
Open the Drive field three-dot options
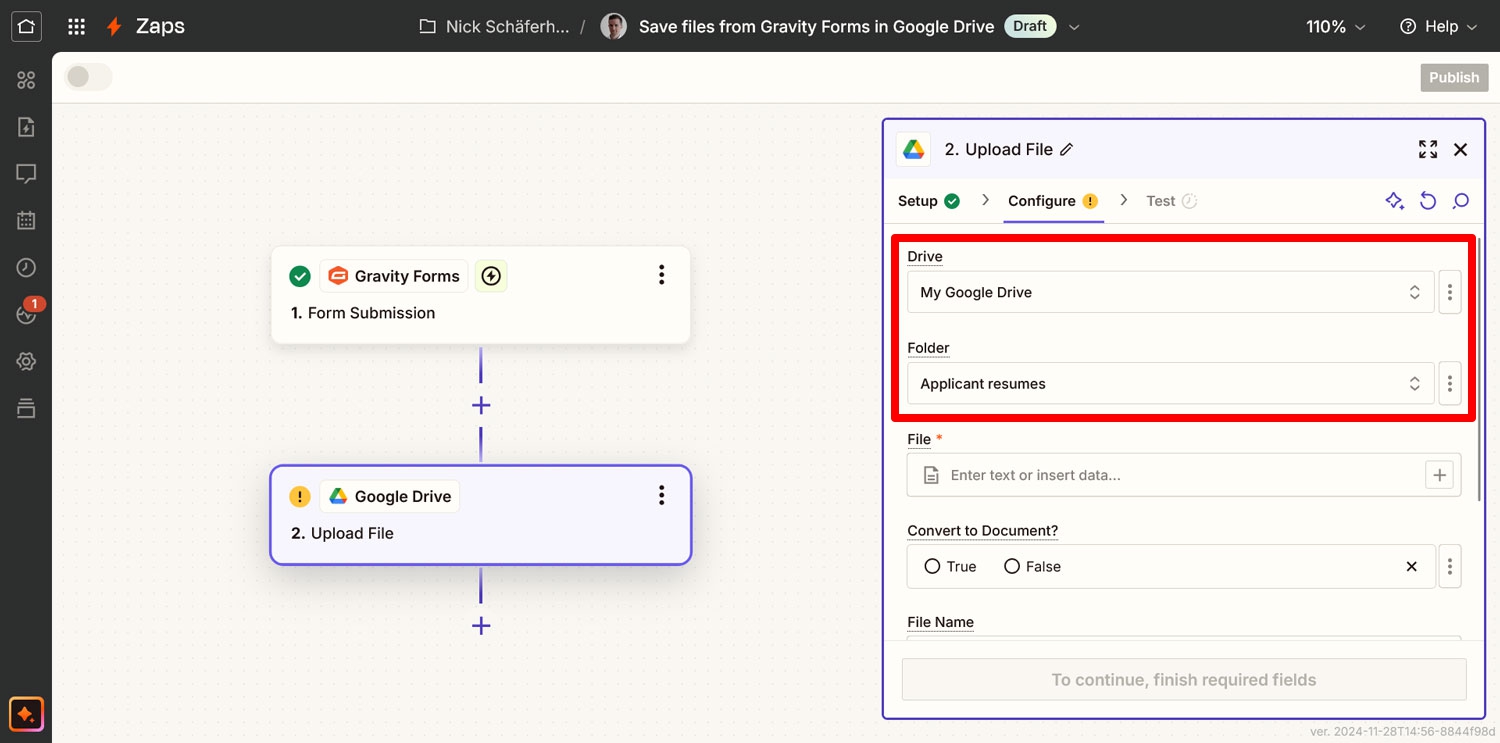[x=1449, y=292]
